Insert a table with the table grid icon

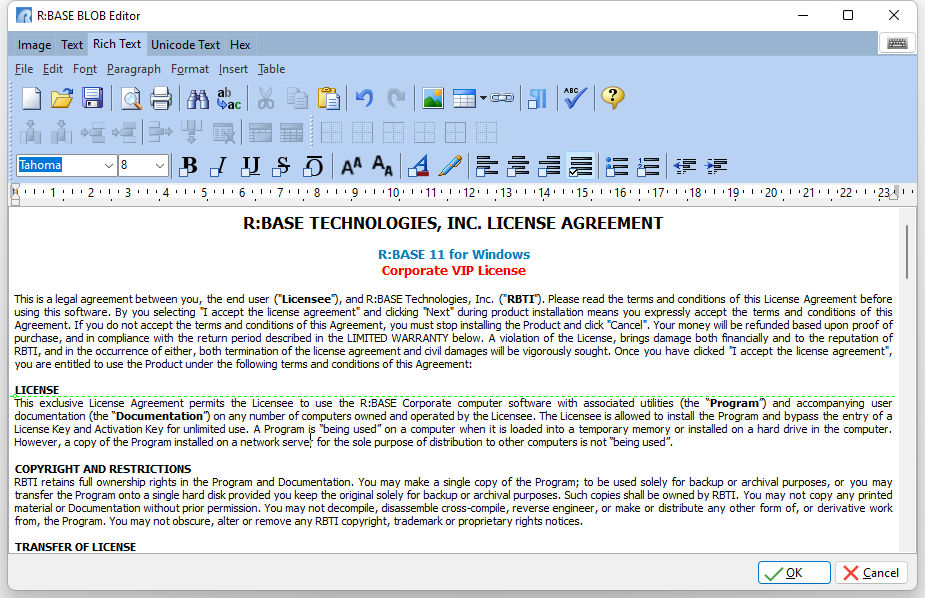(464, 98)
